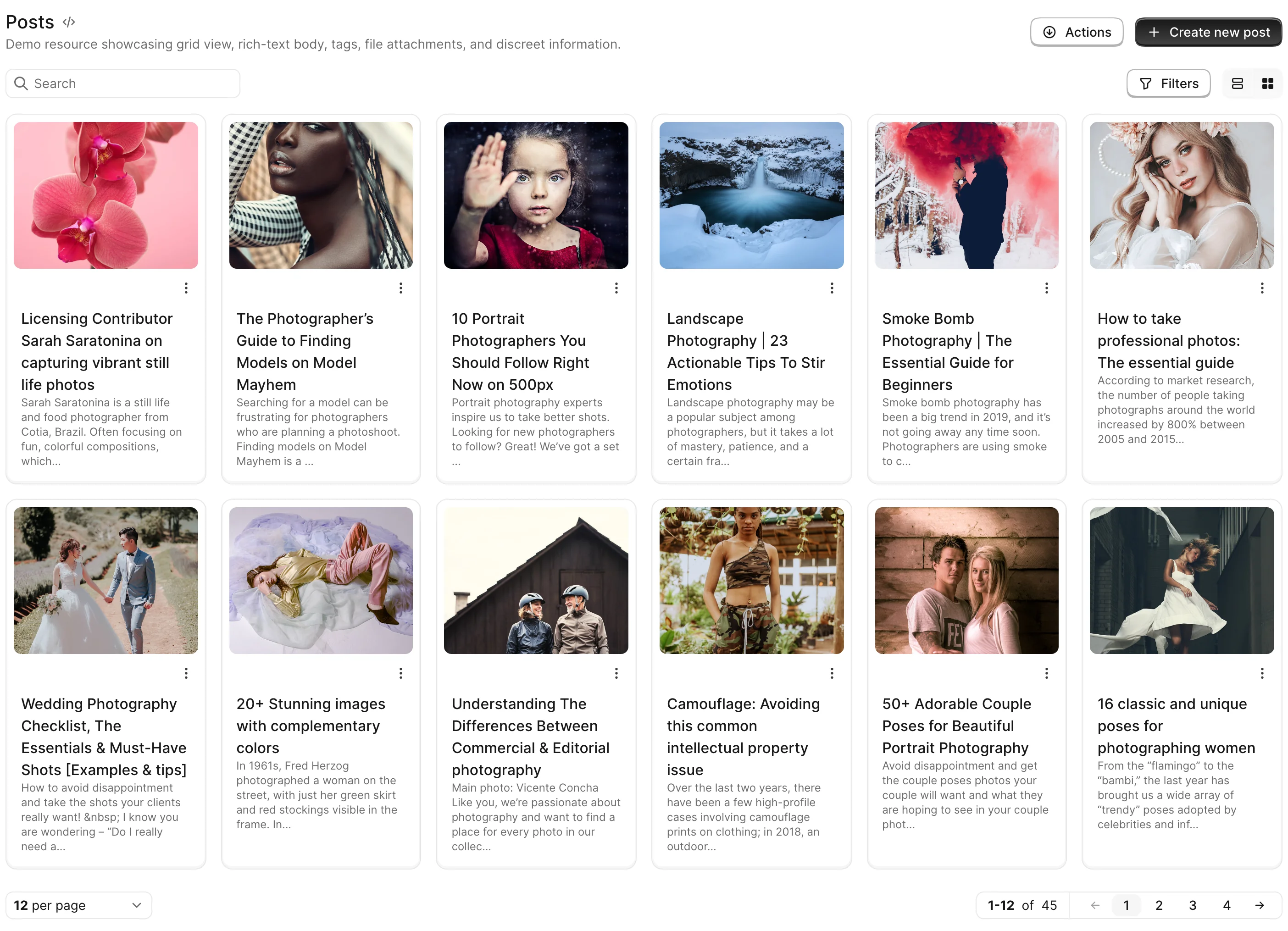The width and height of the screenshot is (1288, 931).
Task: Go to next page arrow
Action: click(1259, 905)
